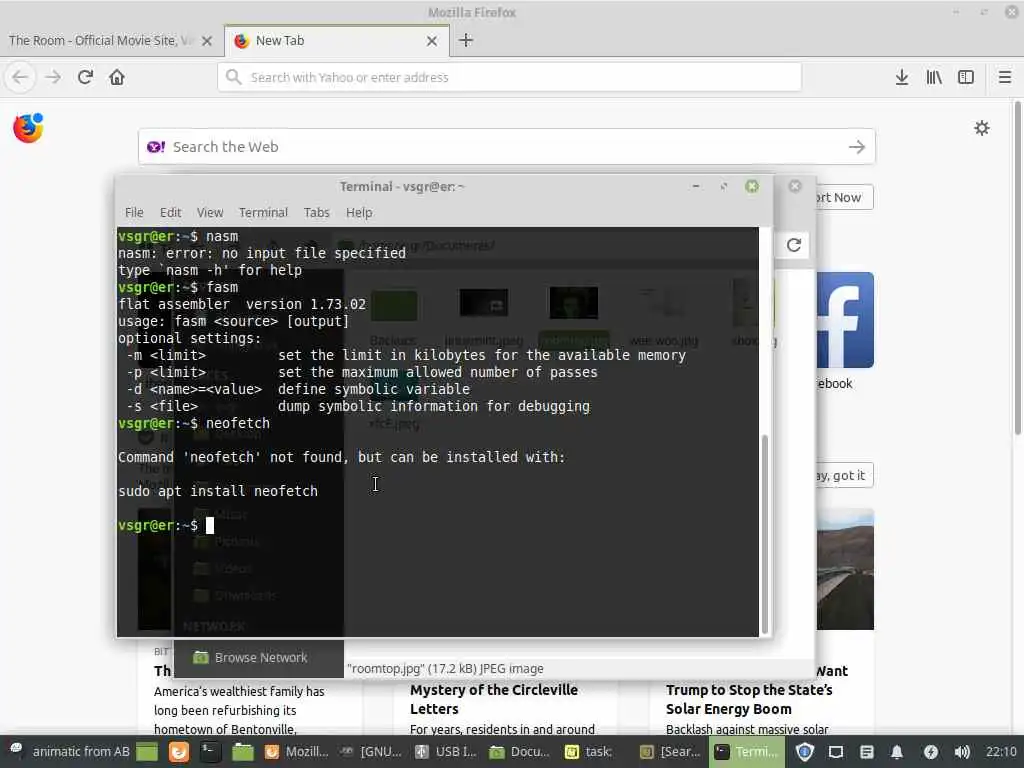Open the Help menu in Terminal

(x=359, y=212)
